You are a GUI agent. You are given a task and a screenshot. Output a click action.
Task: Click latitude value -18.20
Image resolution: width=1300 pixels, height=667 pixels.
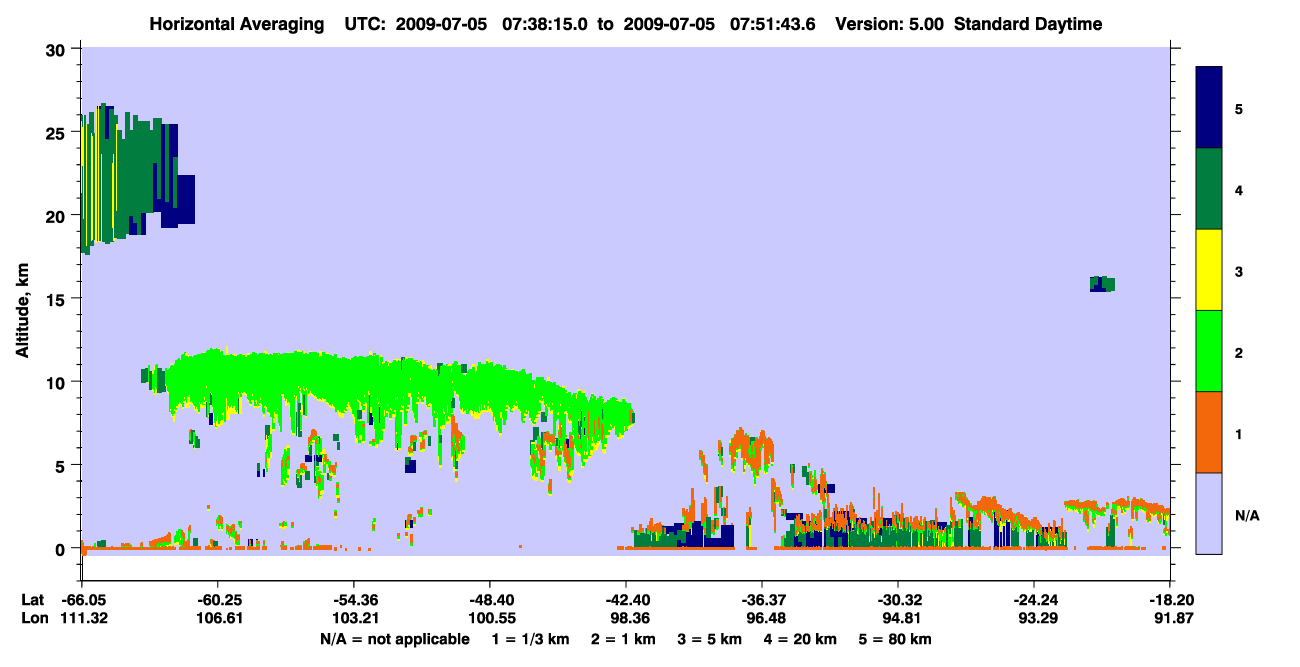[x=1170, y=600]
